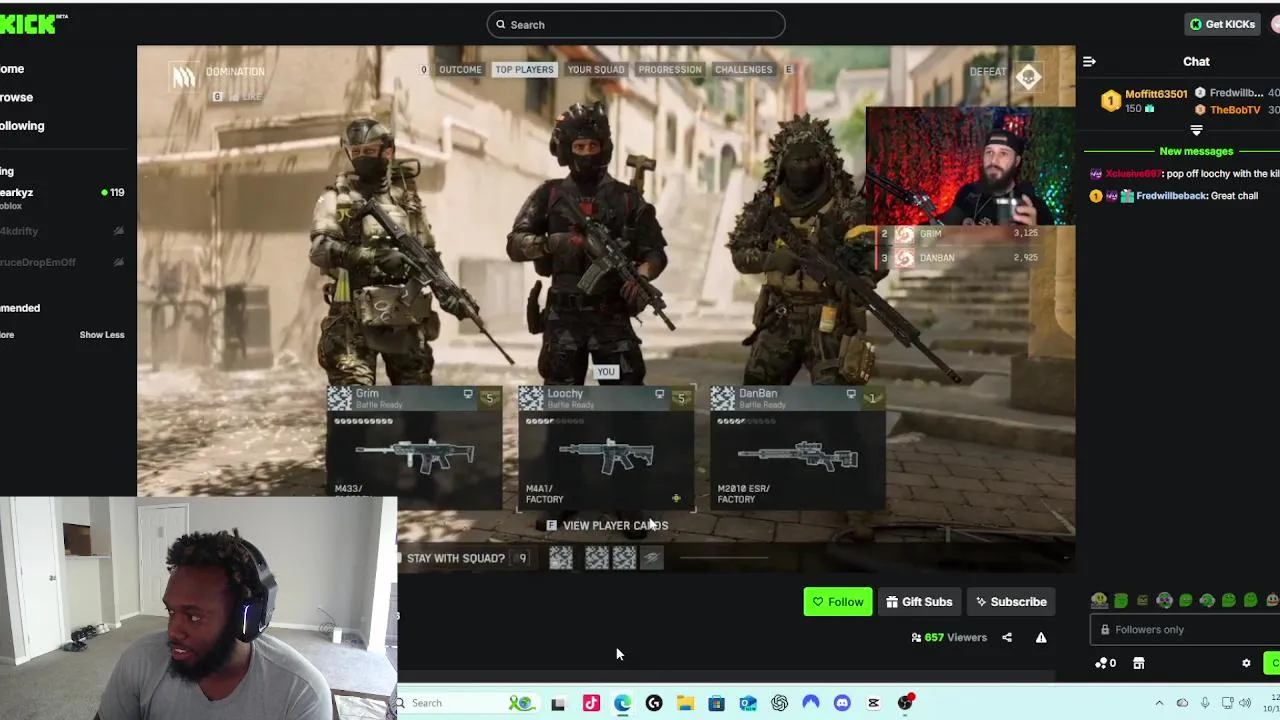Open Following in sidebar
Viewport: 1280px width, 720px height.
click(x=22, y=126)
